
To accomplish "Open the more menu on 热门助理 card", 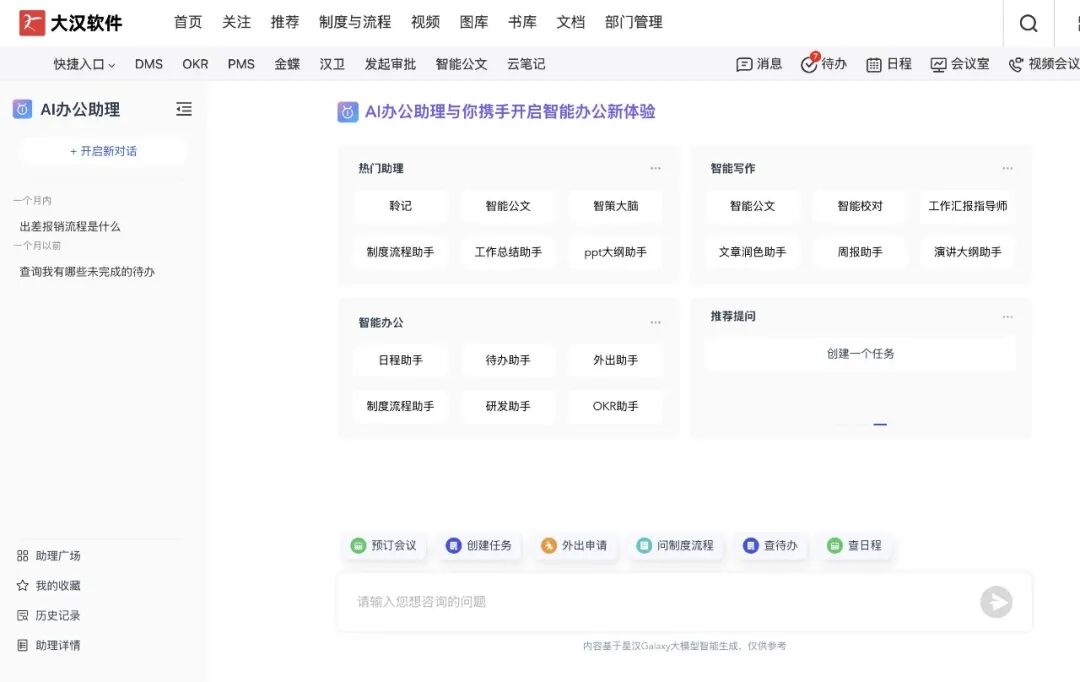I will click(x=656, y=167).
